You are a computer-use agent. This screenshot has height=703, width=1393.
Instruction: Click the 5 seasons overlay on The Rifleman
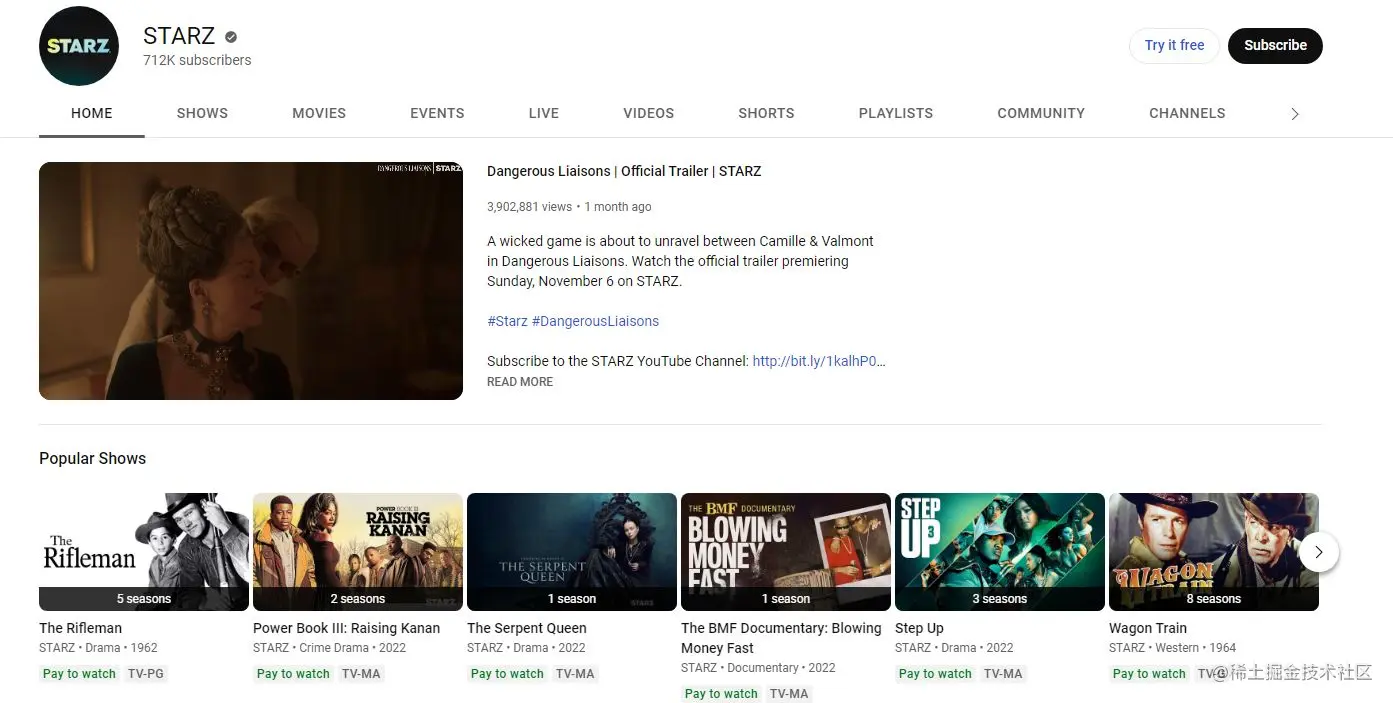point(144,599)
